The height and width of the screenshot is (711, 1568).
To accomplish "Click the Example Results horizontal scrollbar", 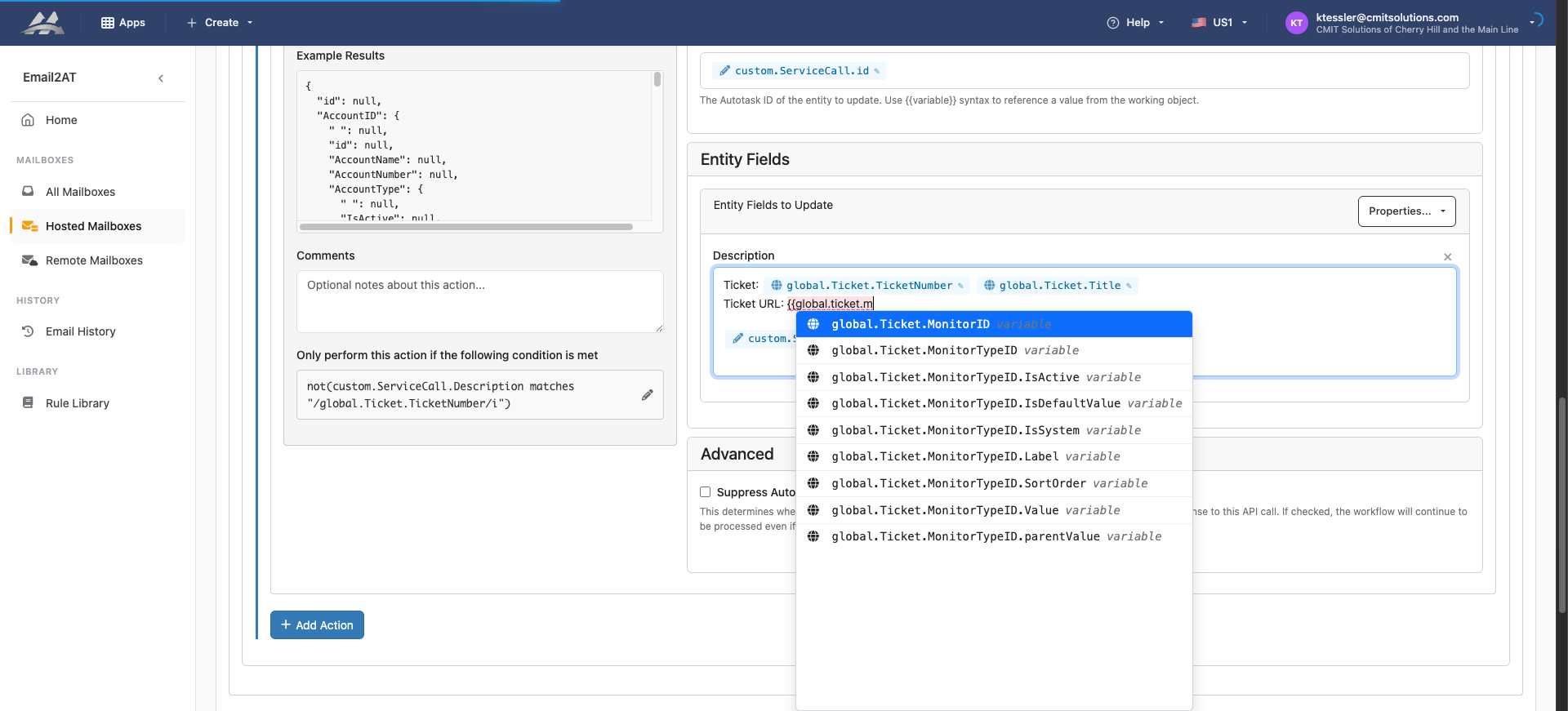I will 465,227.
